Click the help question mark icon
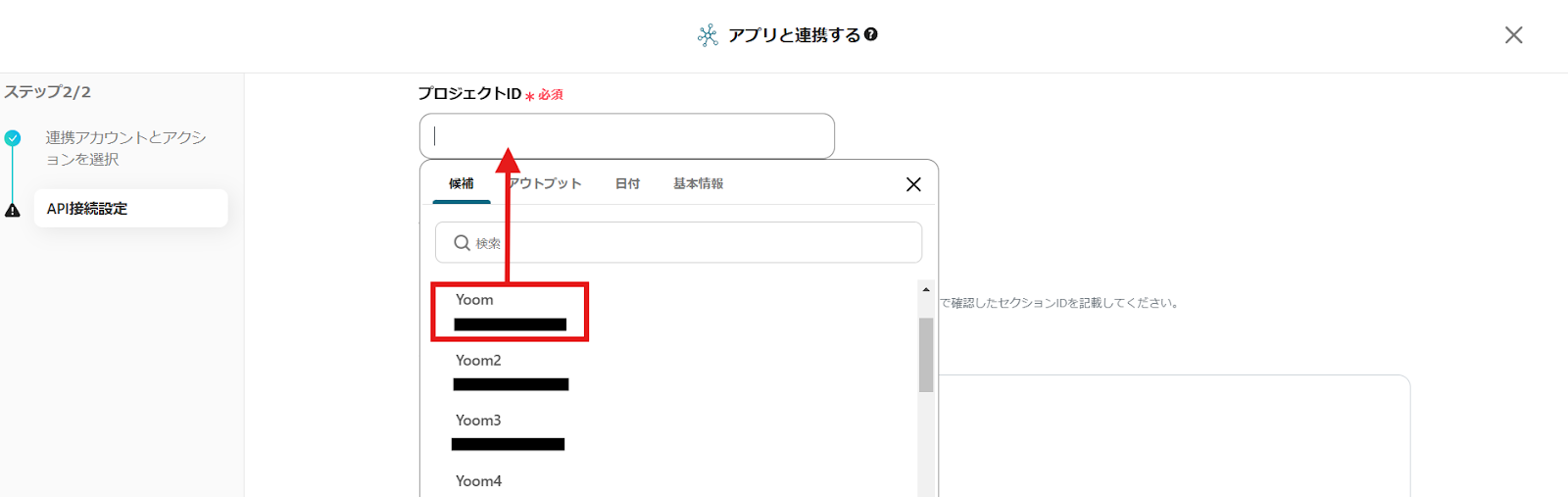The width and height of the screenshot is (1568, 497). [x=871, y=34]
